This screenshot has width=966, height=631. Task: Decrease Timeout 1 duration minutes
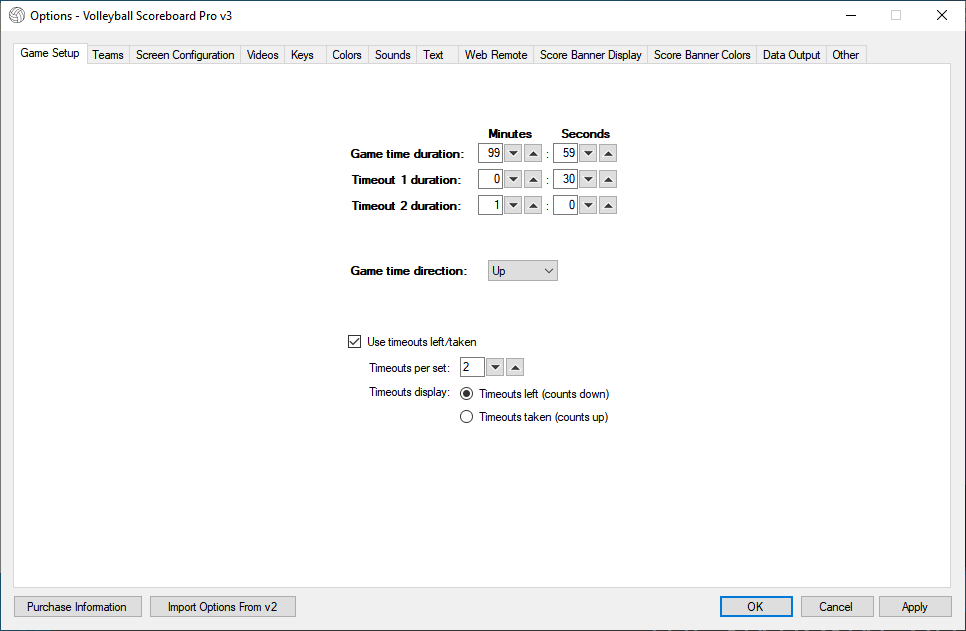[x=513, y=179]
